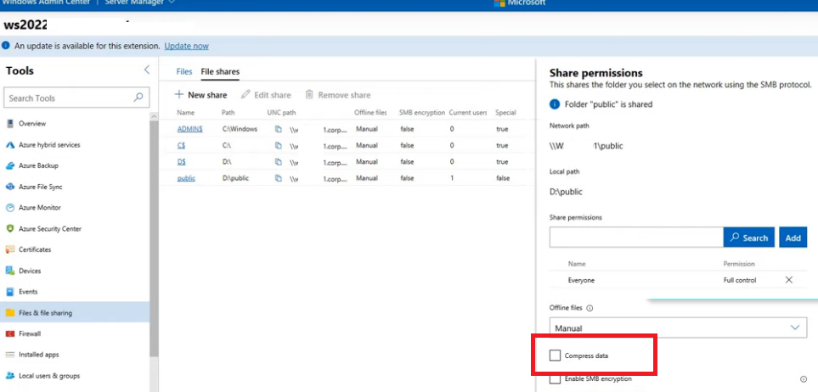818x392 pixels.
Task: Click C:\Windows path cell
Action: pos(239,129)
